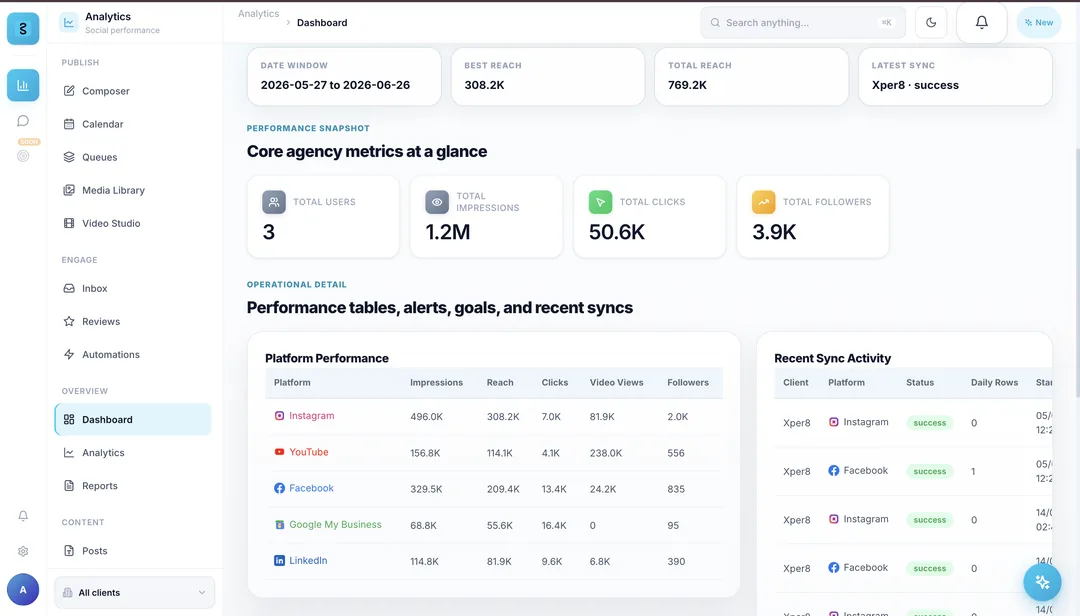Open the chat bubble rail icon
1080x616 pixels.
tap(23, 121)
